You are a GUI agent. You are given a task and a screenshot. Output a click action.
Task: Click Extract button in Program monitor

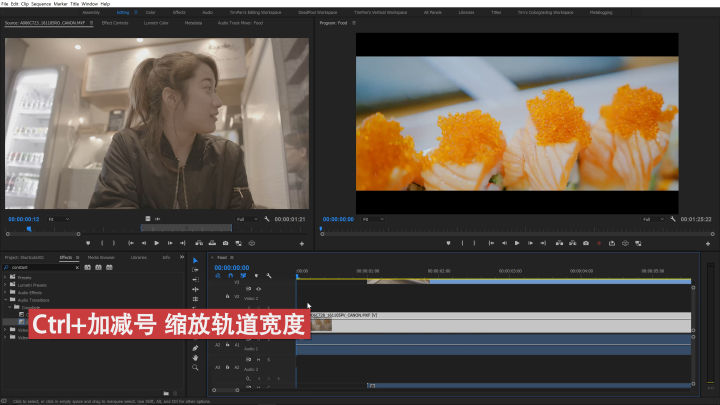[573, 243]
